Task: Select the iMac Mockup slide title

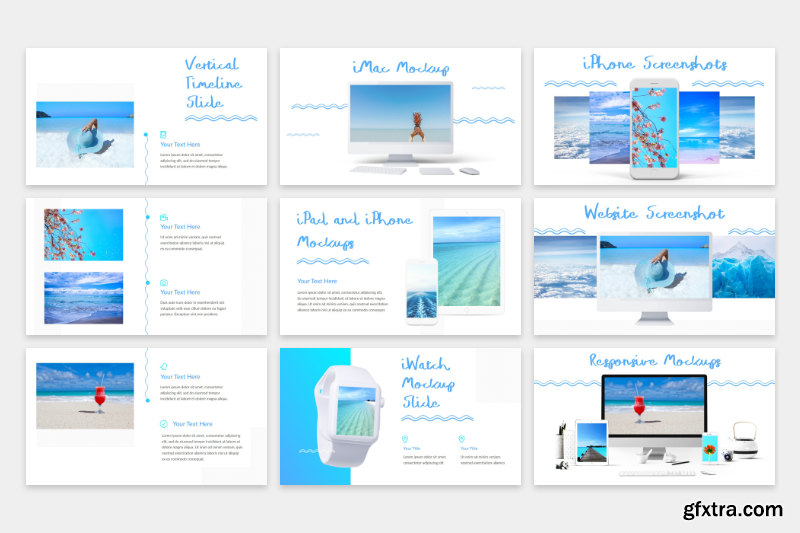Action: point(400,68)
